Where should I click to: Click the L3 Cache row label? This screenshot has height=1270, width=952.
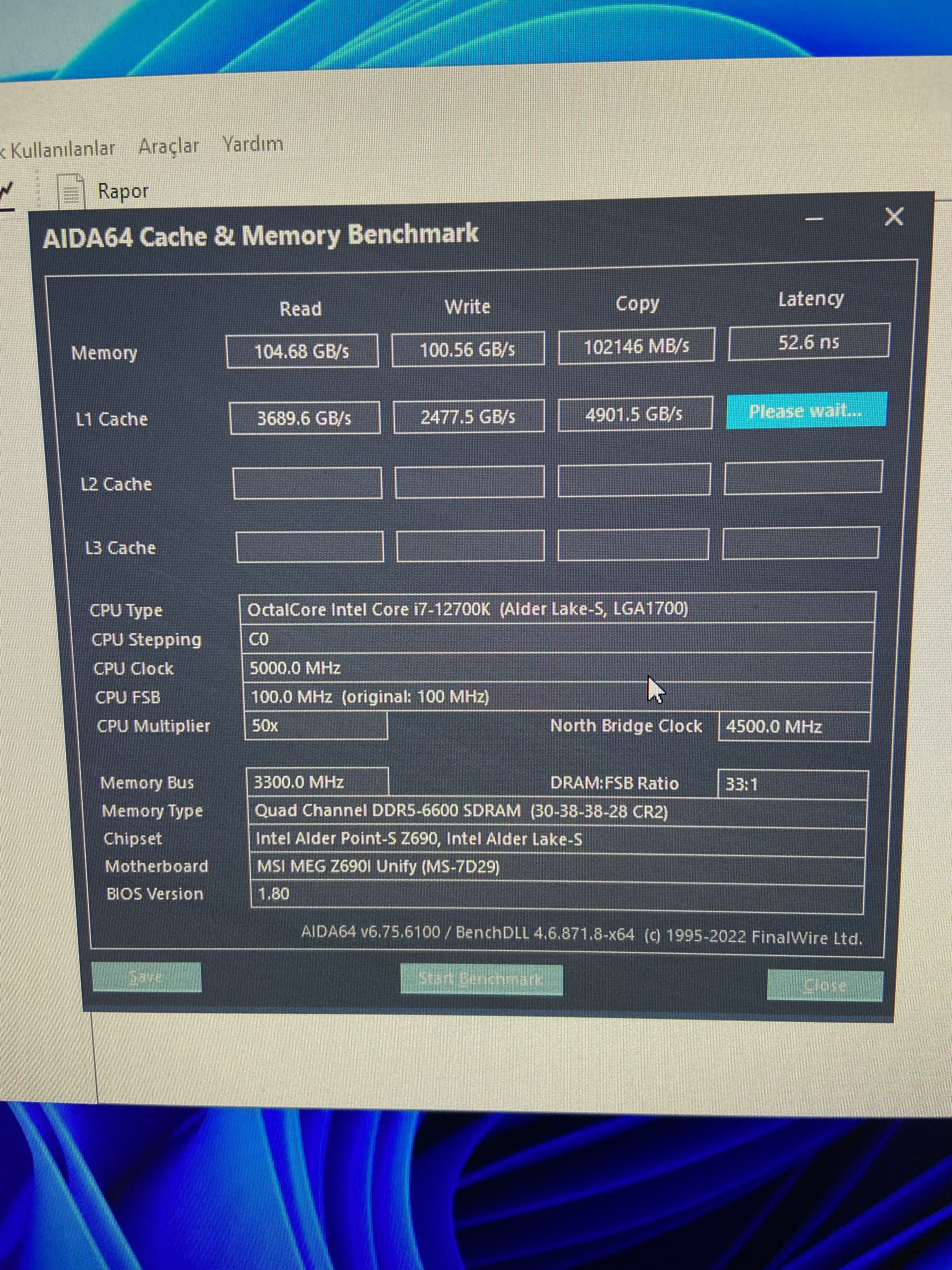120,548
